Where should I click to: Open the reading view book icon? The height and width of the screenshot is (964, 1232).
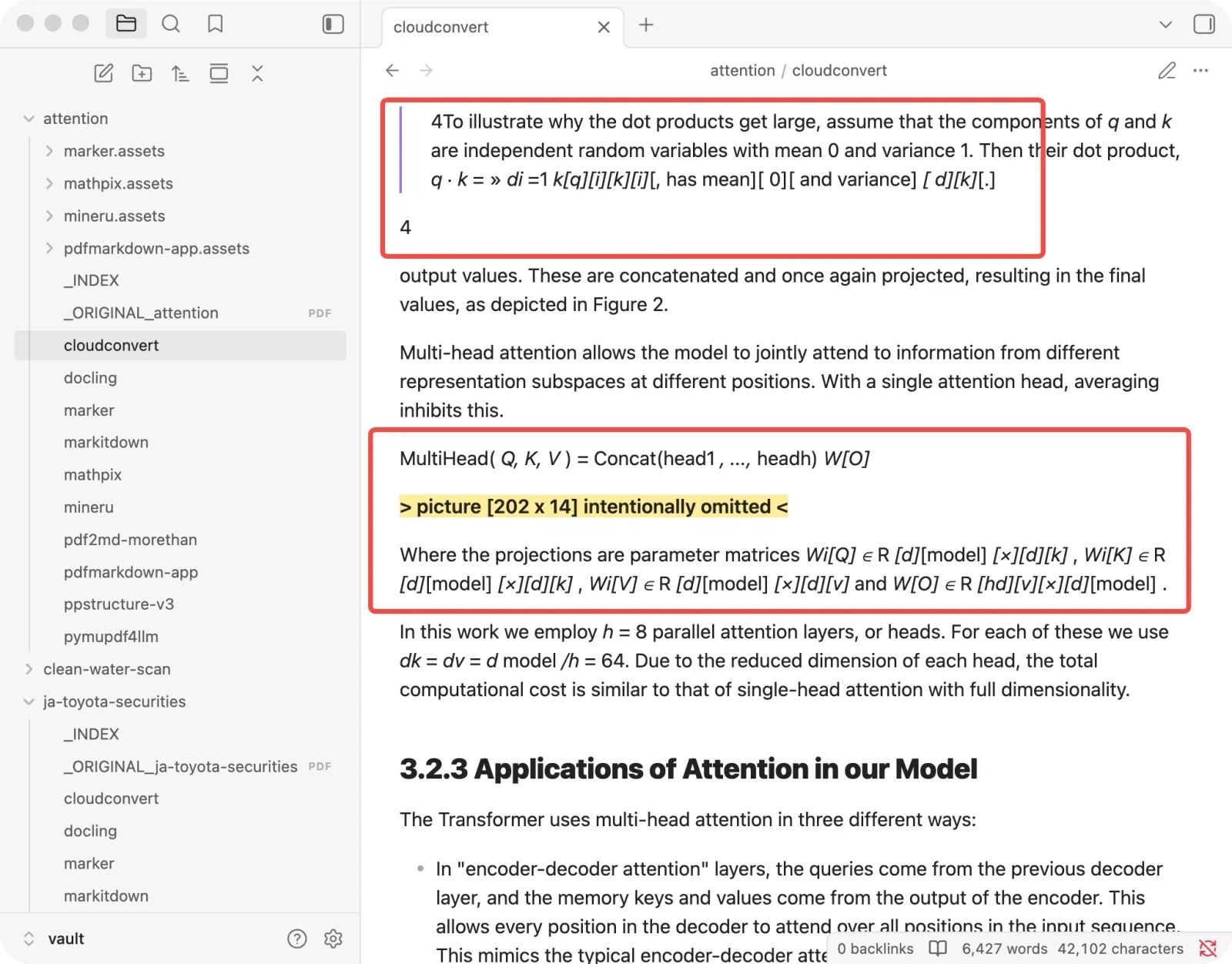tap(938, 948)
